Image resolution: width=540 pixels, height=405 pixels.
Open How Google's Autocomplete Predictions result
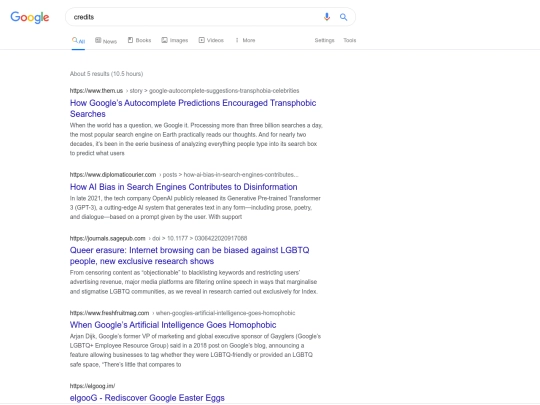tap(193, 108)
